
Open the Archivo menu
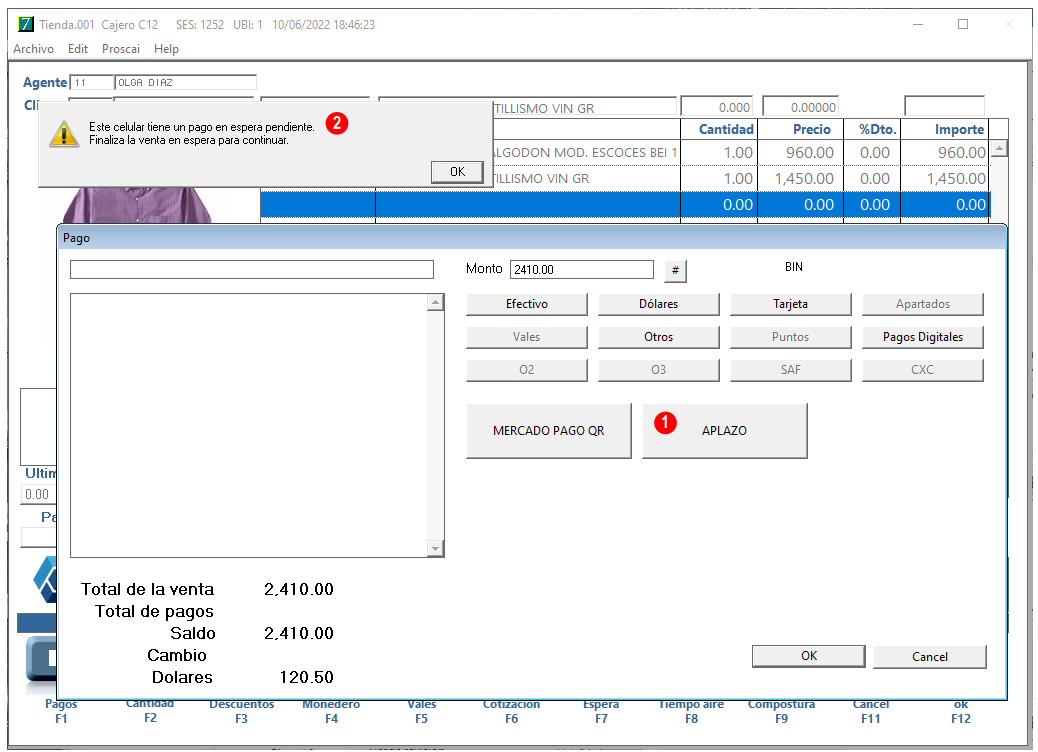33,49
